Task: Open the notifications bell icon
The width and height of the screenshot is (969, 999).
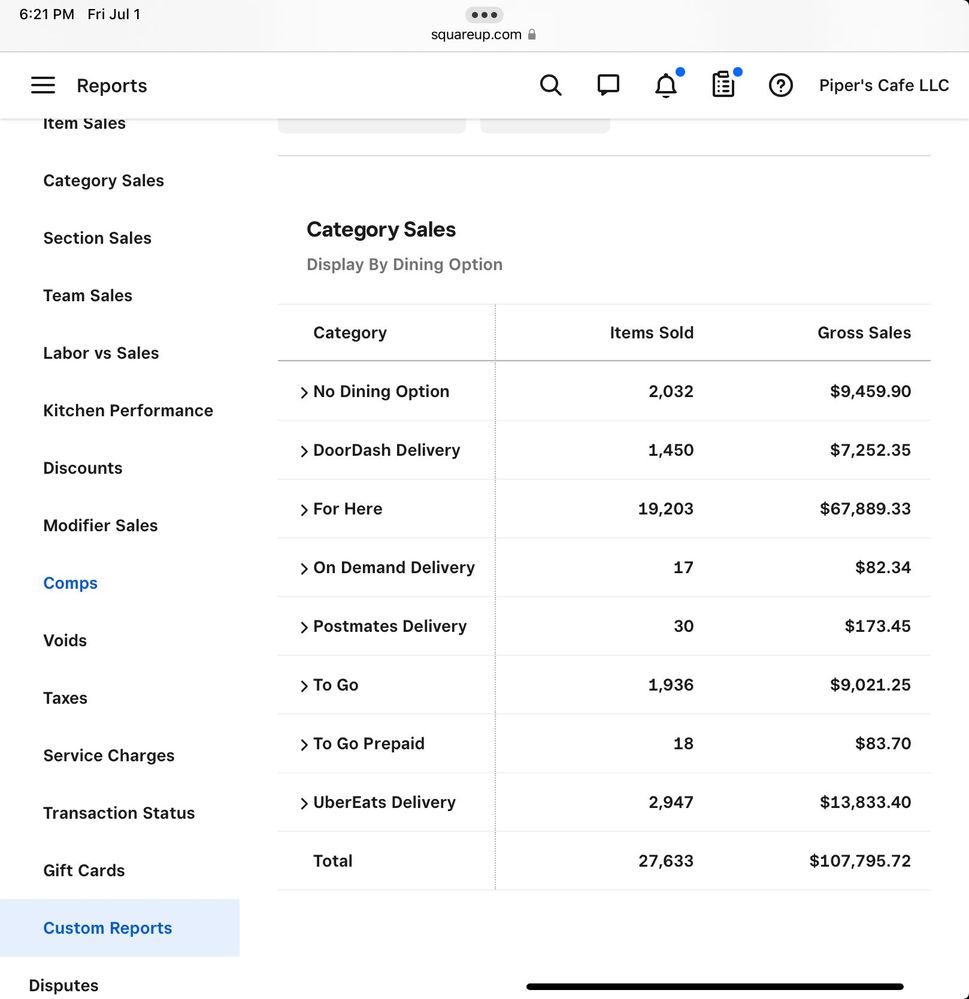Action: pos(666,86)
